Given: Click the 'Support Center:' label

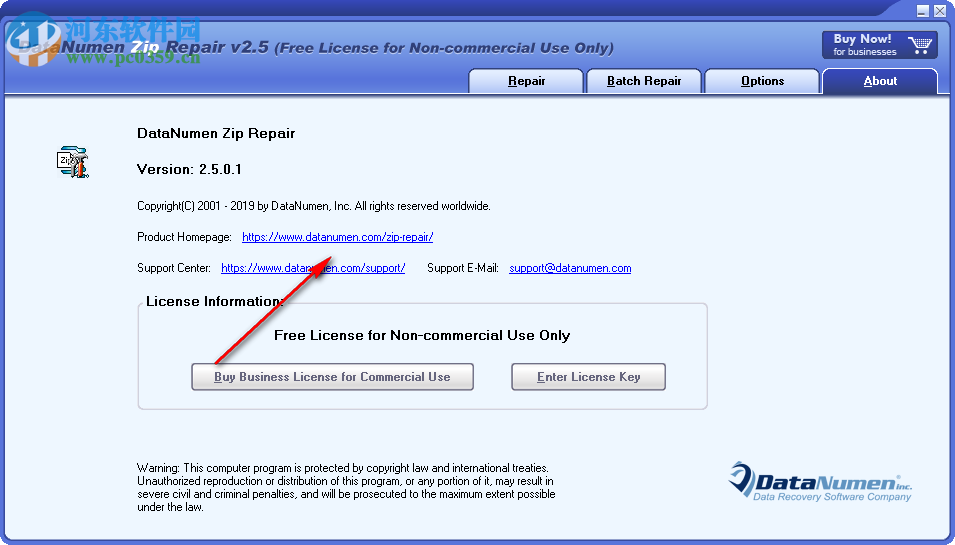Looking at the screenshot, I should [x=174, y=268].
